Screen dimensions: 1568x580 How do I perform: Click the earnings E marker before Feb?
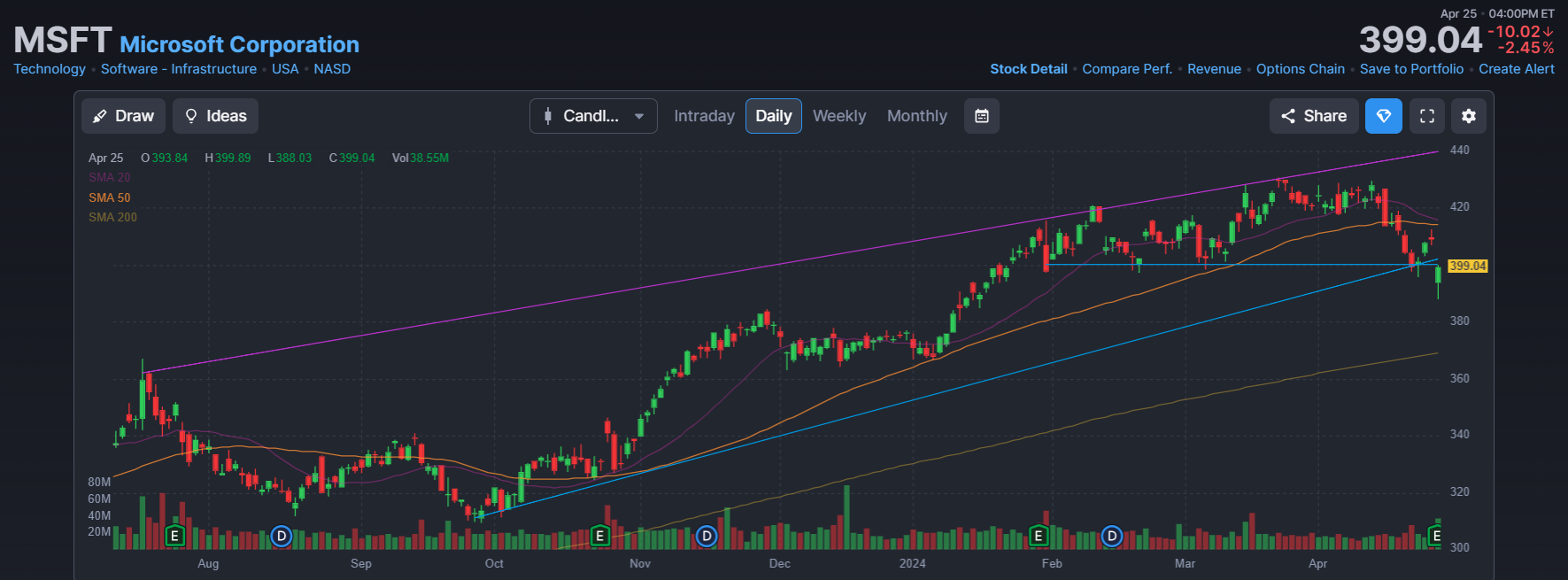[1039, 536]
